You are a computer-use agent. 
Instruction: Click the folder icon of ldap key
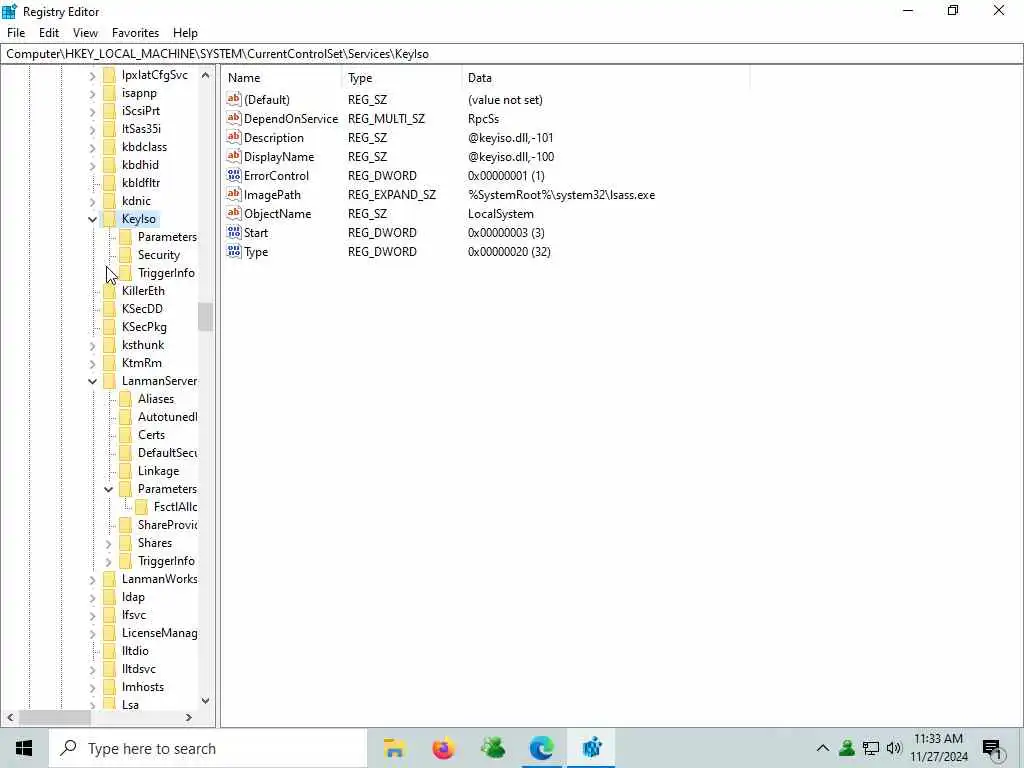coord(110,596)
